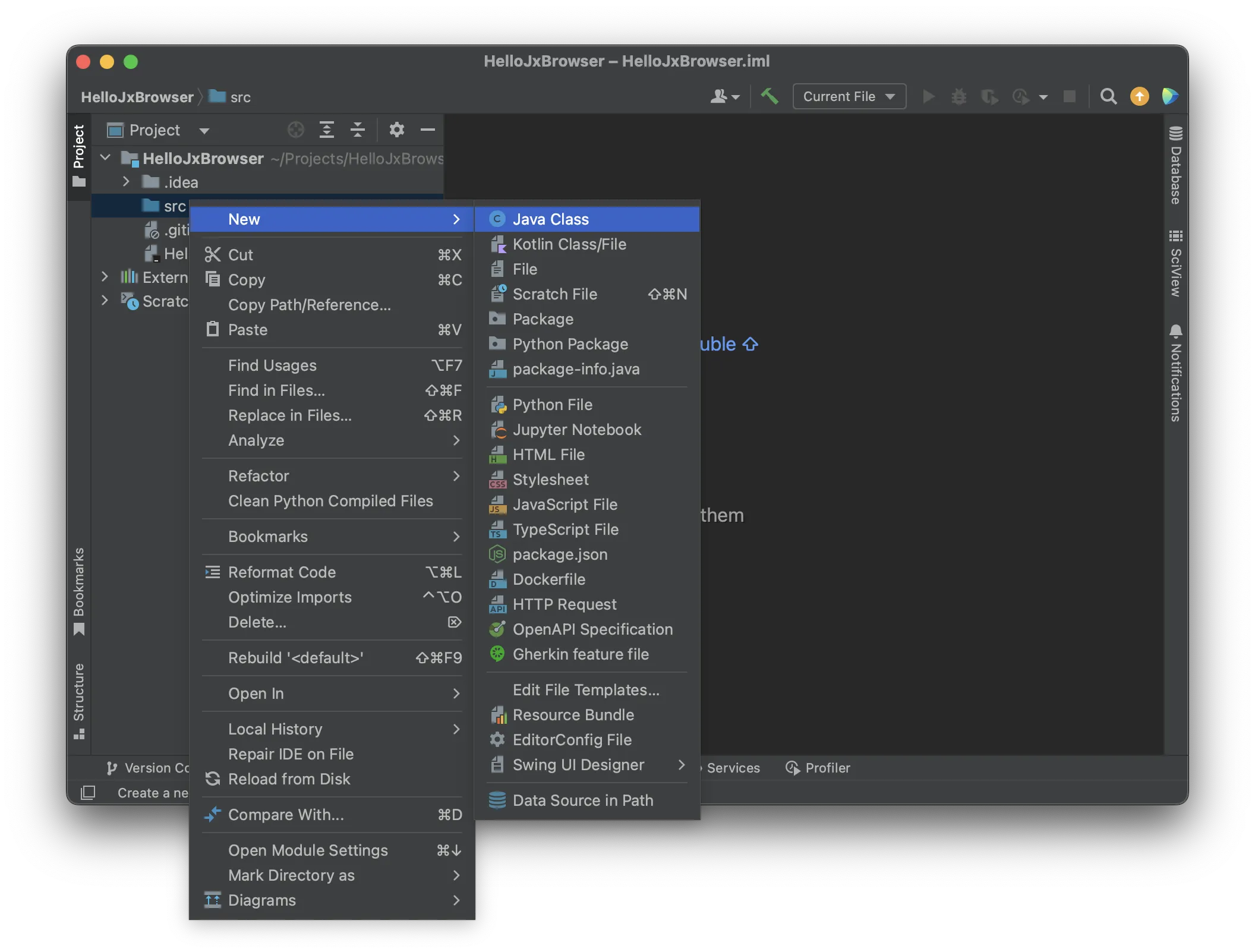Select Stylesheet menu entry
This screenshot has width=1255, height=952.
pos(587,480)
